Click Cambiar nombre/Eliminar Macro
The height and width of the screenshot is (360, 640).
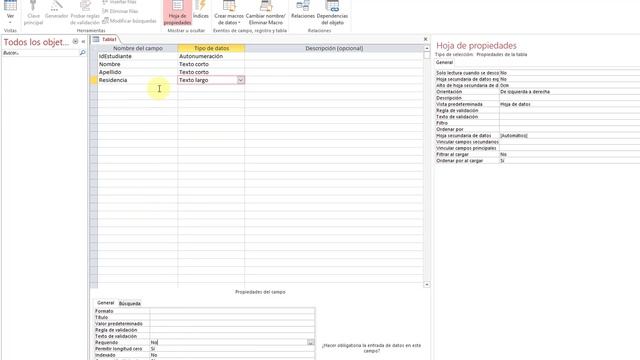tap(266, 13)
